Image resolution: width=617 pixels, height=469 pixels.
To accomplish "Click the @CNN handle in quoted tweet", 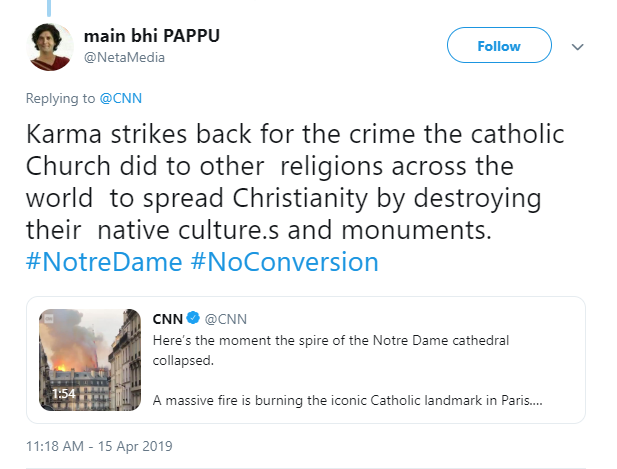I will click(226, 320).
